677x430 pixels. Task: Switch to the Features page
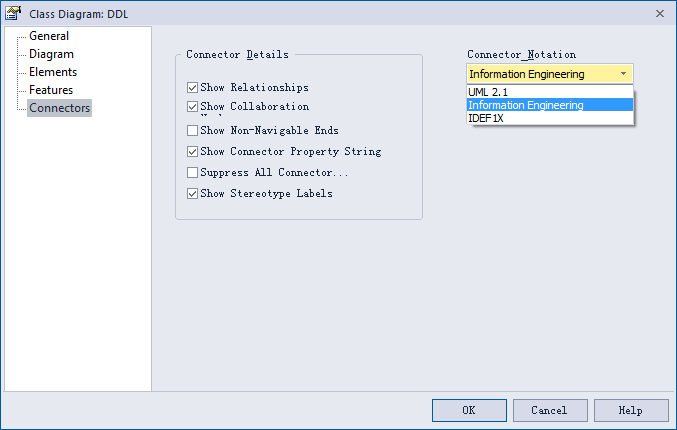[51, 90]
